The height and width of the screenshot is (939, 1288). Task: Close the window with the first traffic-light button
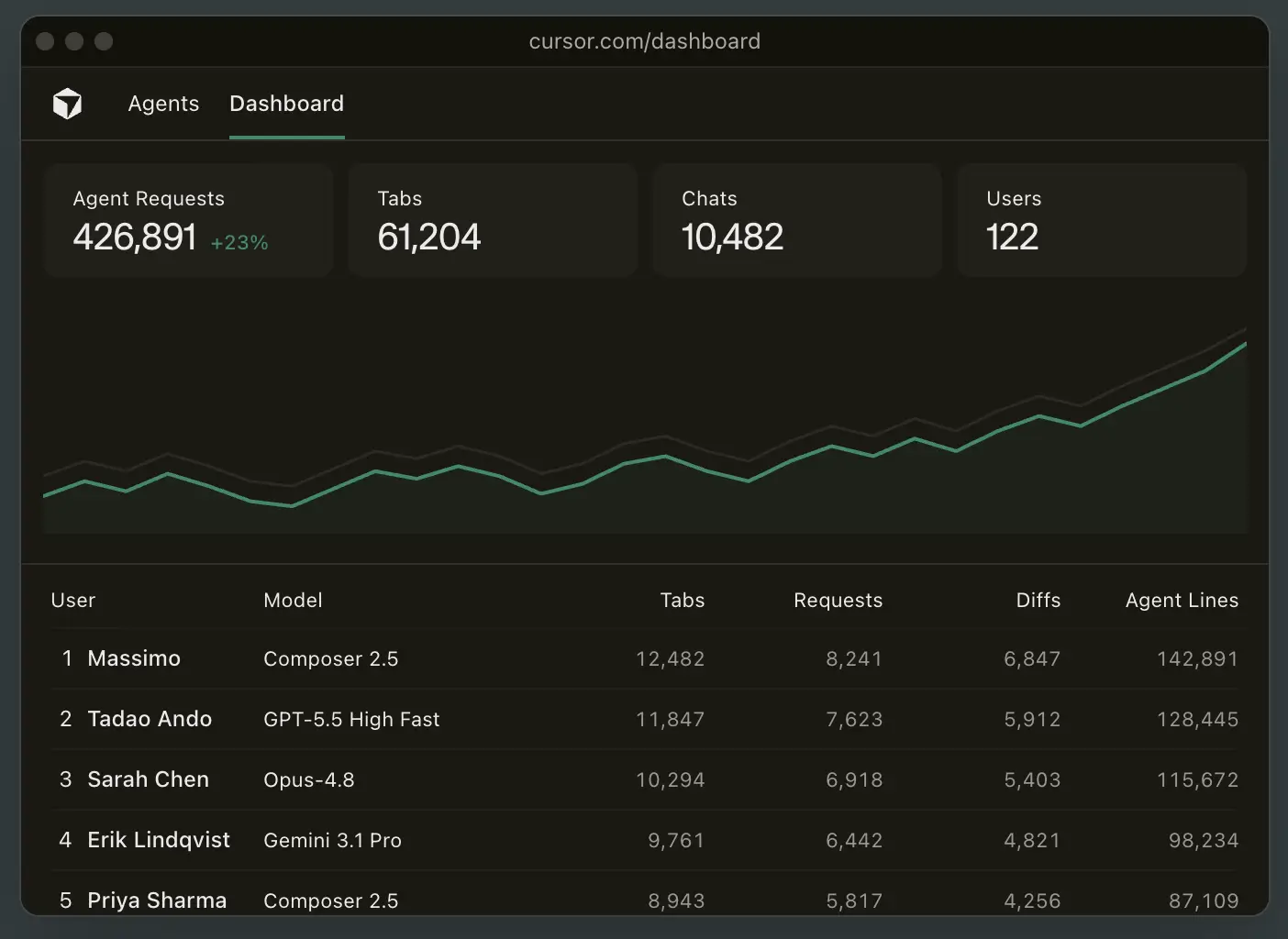coord(45,41)
